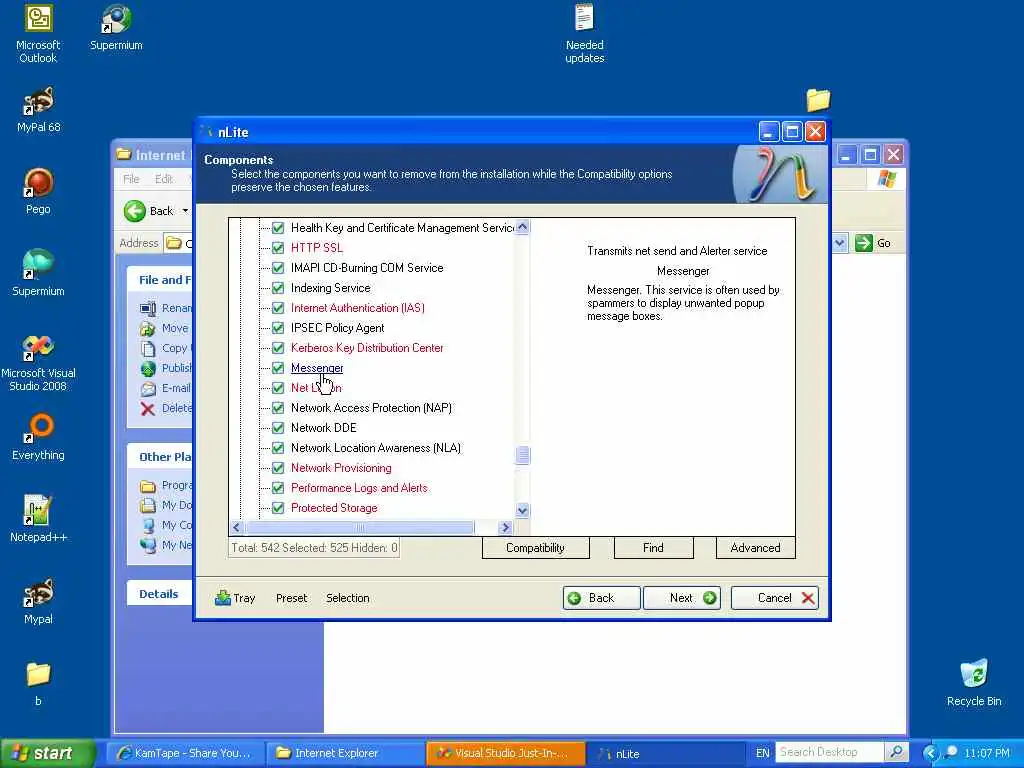Image resolution: width=1024 pixels, height=768 pixels.
Task: Uncheck IPSEC Policy Agent checkbox
Action: click(x=278, y=328)
